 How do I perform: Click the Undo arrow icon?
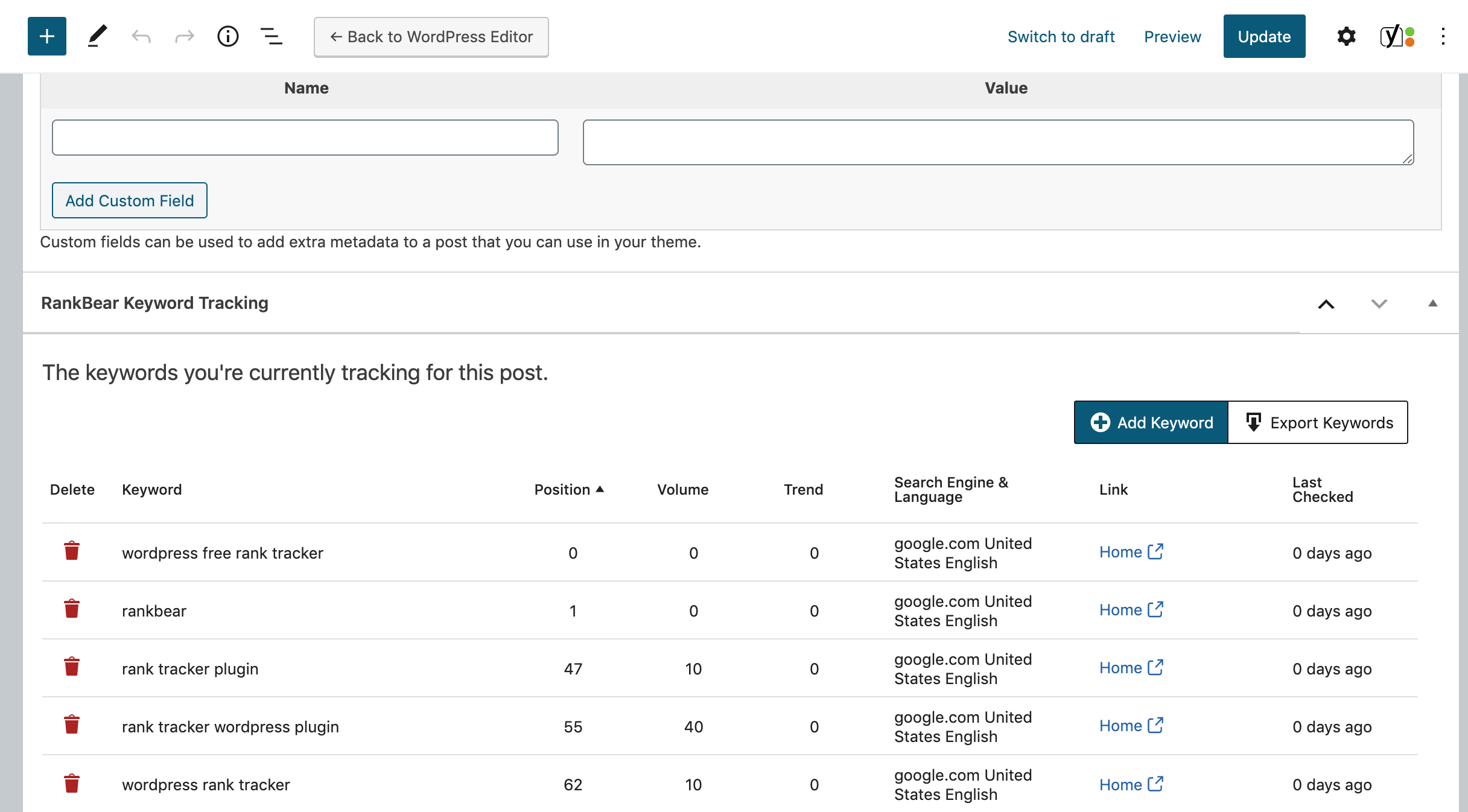141,37
